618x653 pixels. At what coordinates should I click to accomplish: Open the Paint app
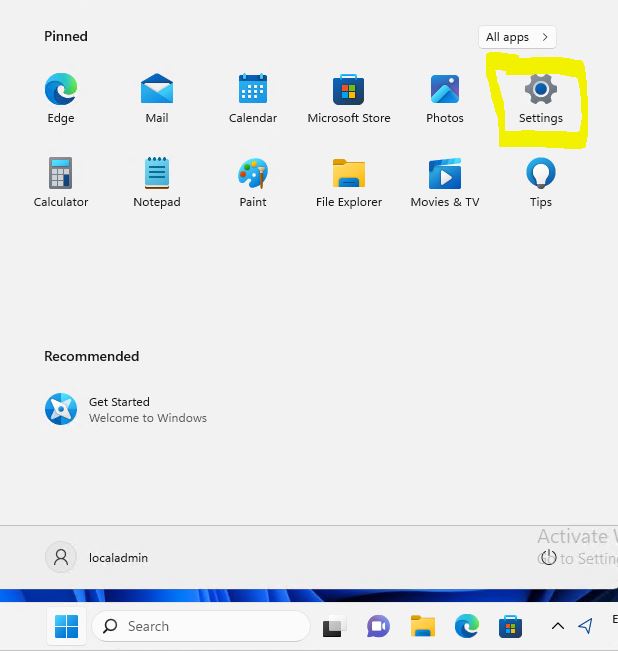coord(253,182)
